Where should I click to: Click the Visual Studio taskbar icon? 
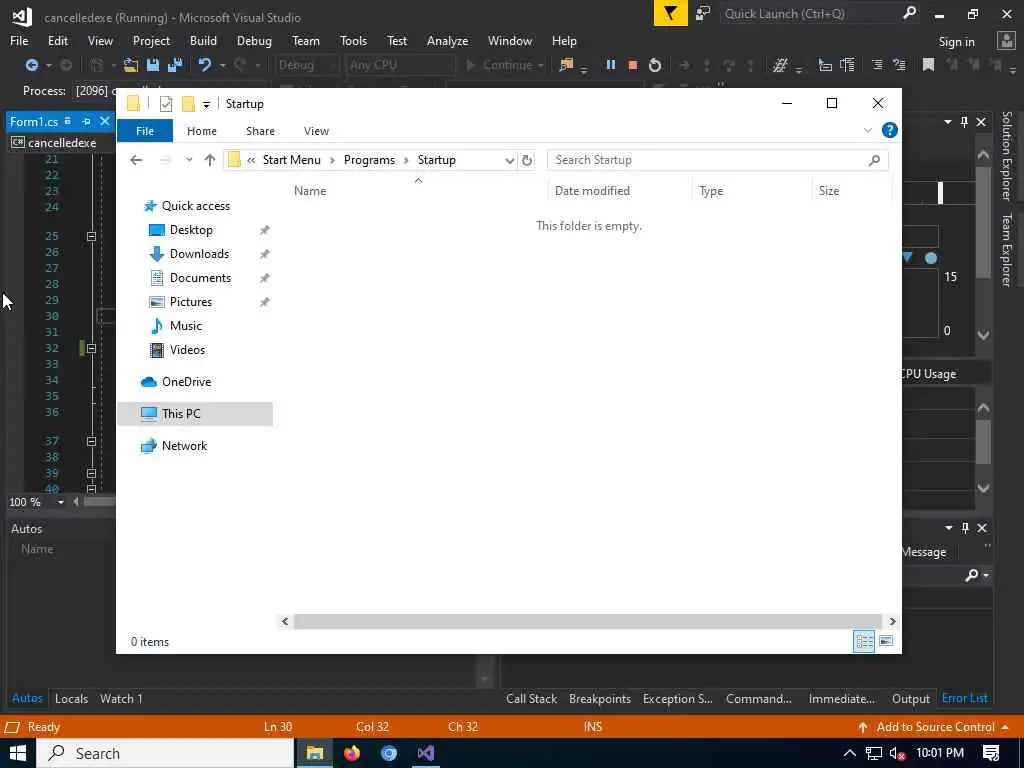[x=426, y=753]
